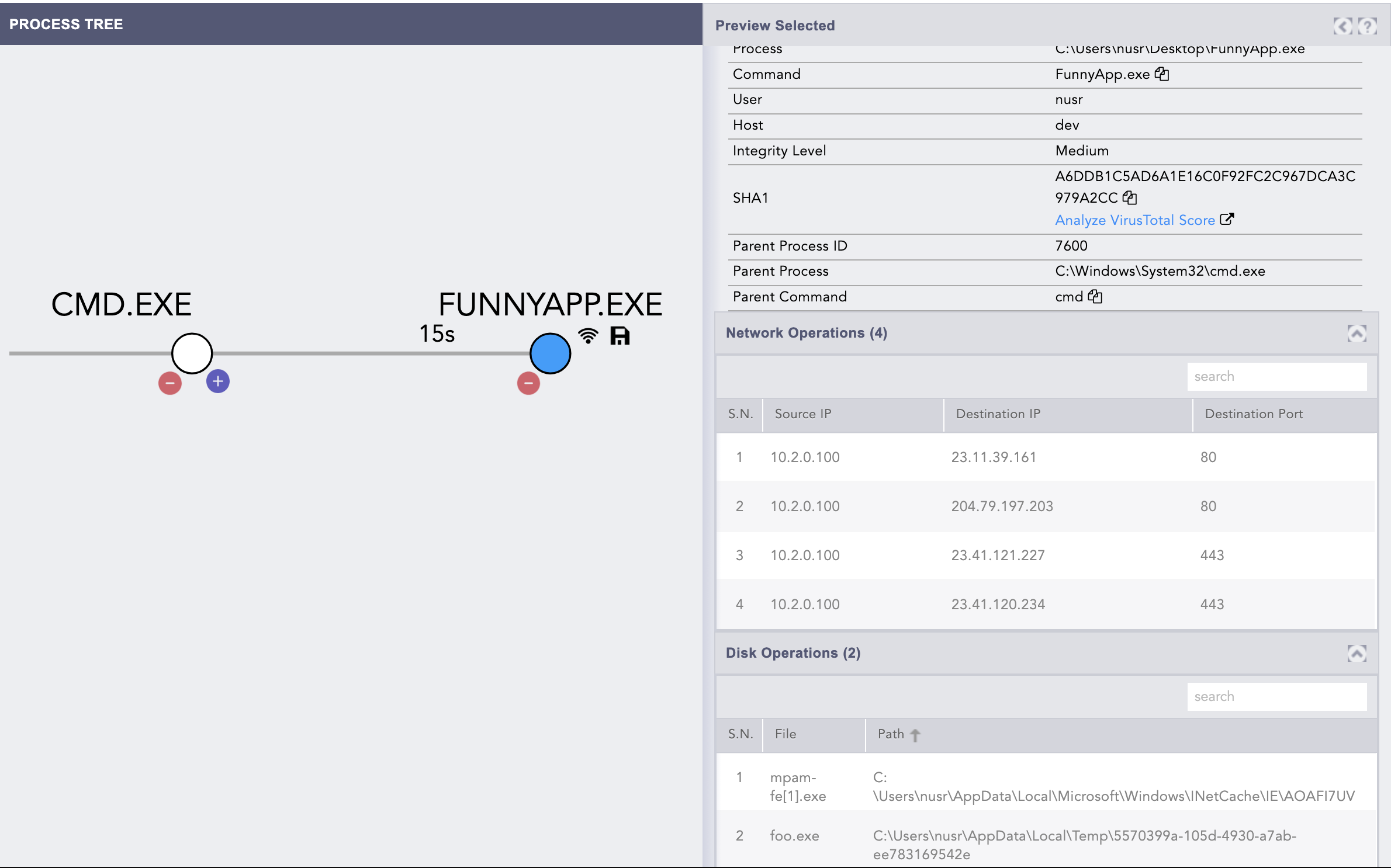Click the network wifi icon on FUNNYAPP.EXE
Screen dimensions: 1391x868
click(x=588, y=336)
